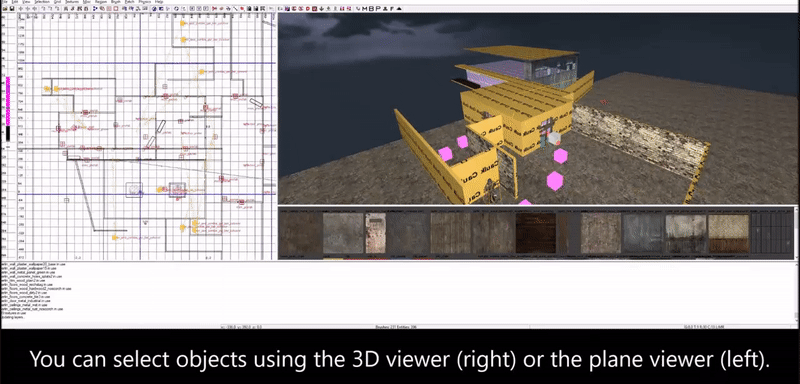Select the largest pink cube in 3D viewer
The width and height of the screenshot is (800, 384).
[555, 181]
